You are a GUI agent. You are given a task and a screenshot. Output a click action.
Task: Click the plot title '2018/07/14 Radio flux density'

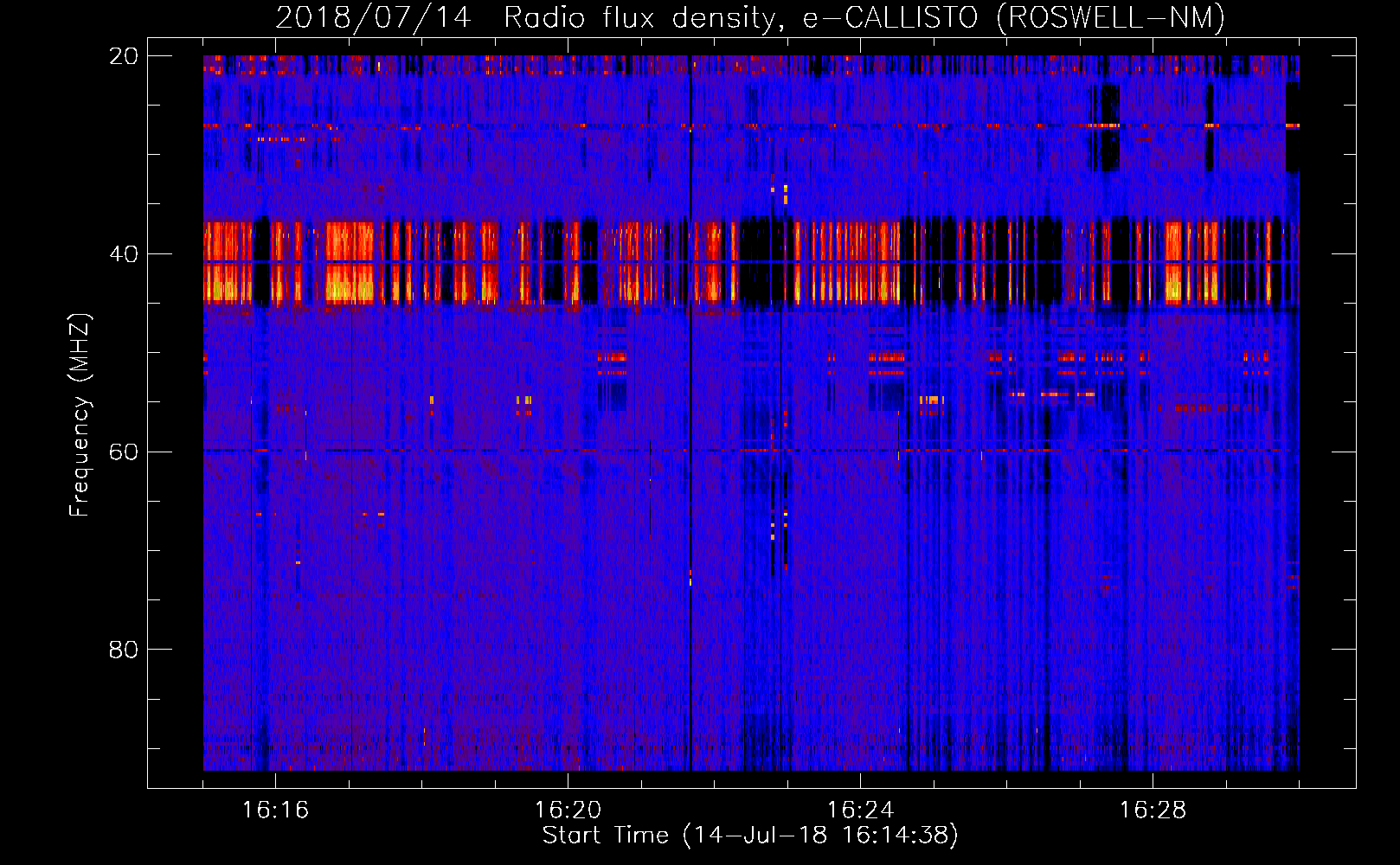(750, 17)
